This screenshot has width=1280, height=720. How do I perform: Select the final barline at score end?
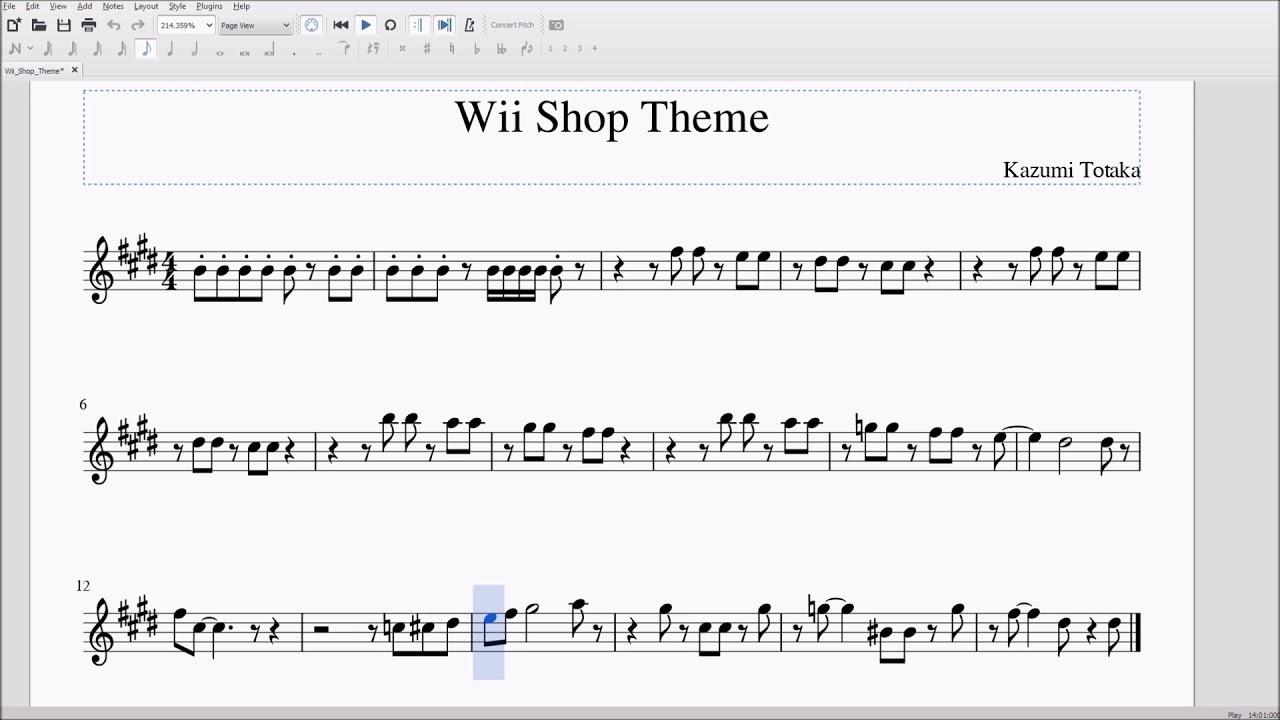point(1136,632)
